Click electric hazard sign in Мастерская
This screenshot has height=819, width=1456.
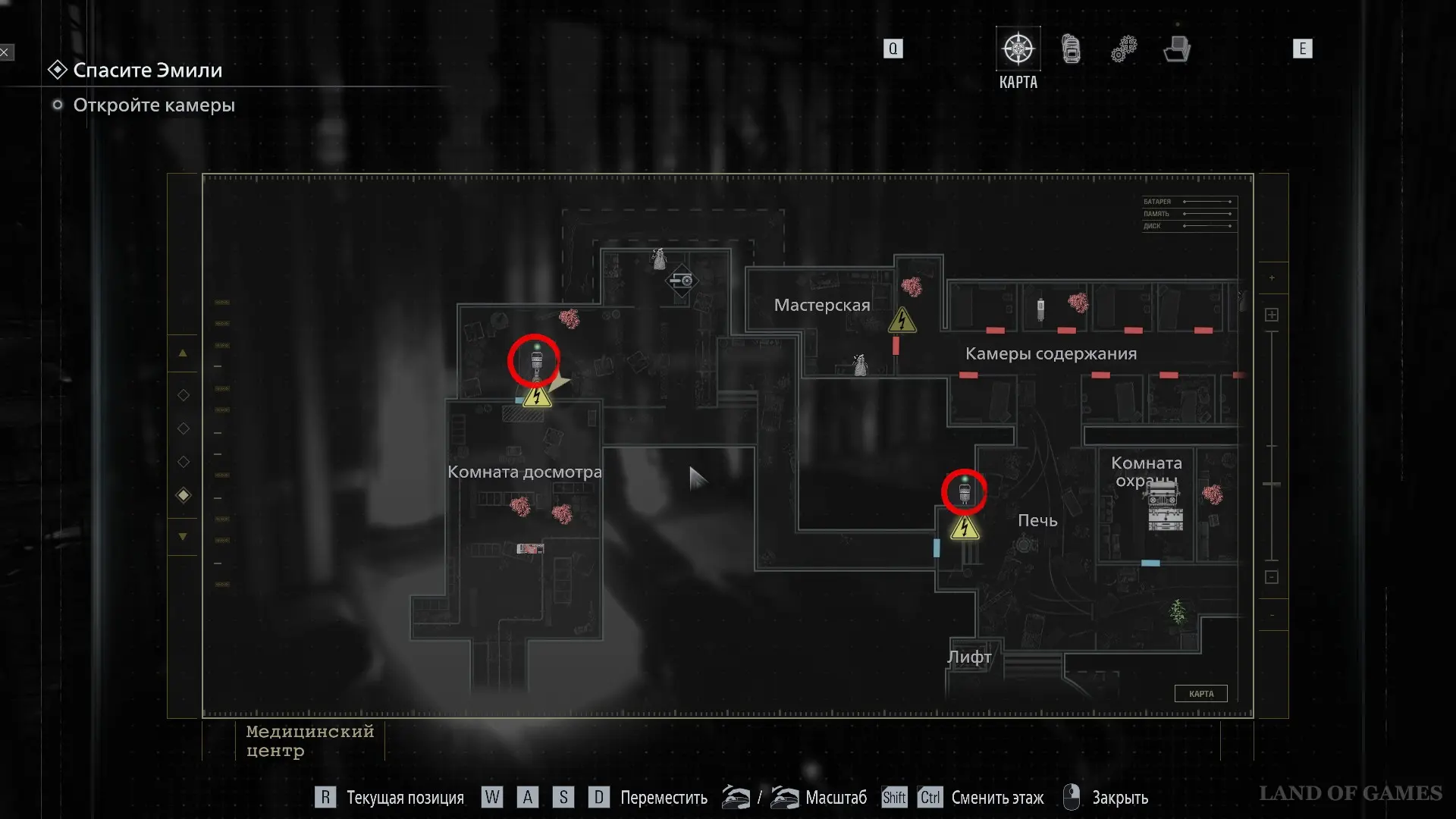(902, 321)
